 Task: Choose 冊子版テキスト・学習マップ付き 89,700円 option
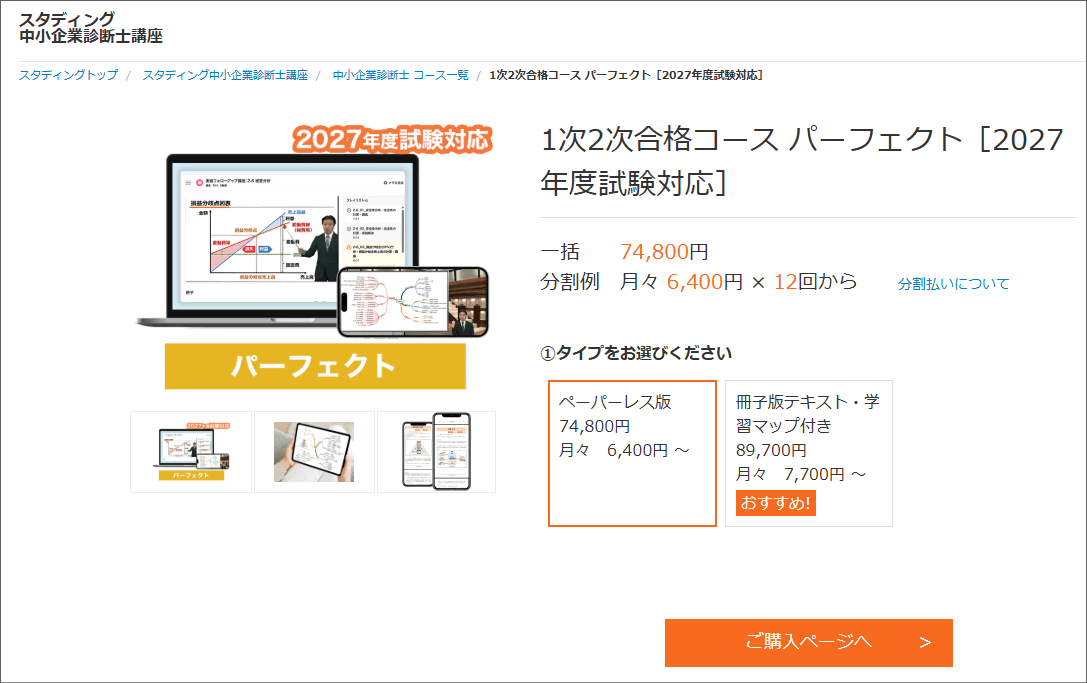point(809,453)
